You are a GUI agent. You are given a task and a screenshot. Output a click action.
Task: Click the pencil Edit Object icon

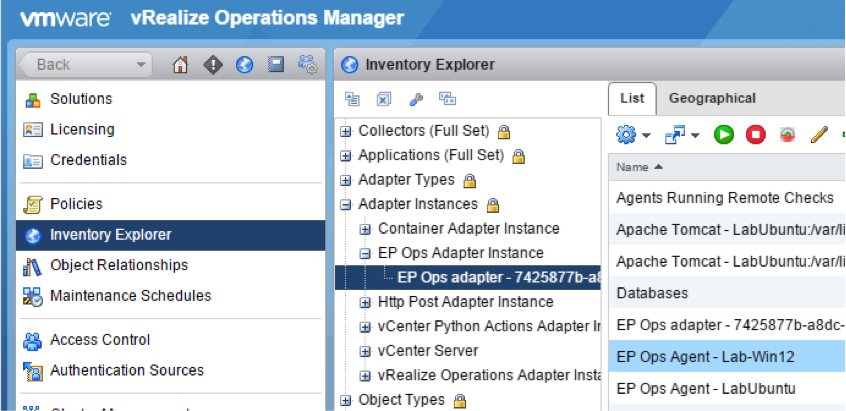point(819,134)
